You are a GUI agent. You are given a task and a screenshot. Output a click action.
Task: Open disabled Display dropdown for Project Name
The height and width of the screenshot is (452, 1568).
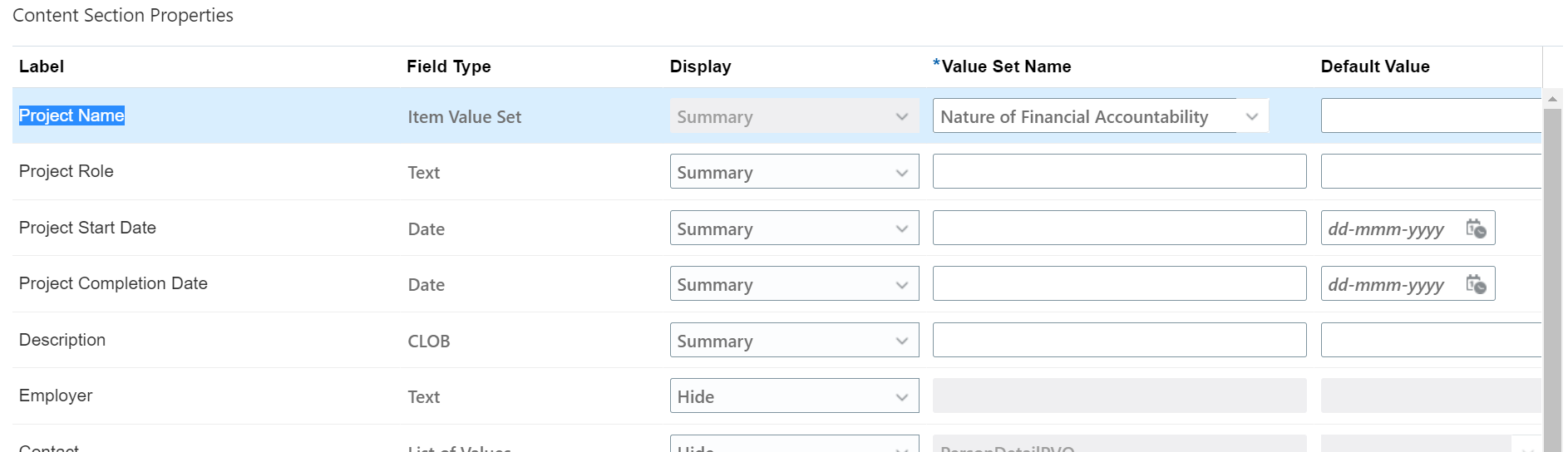tap(794, 116)
